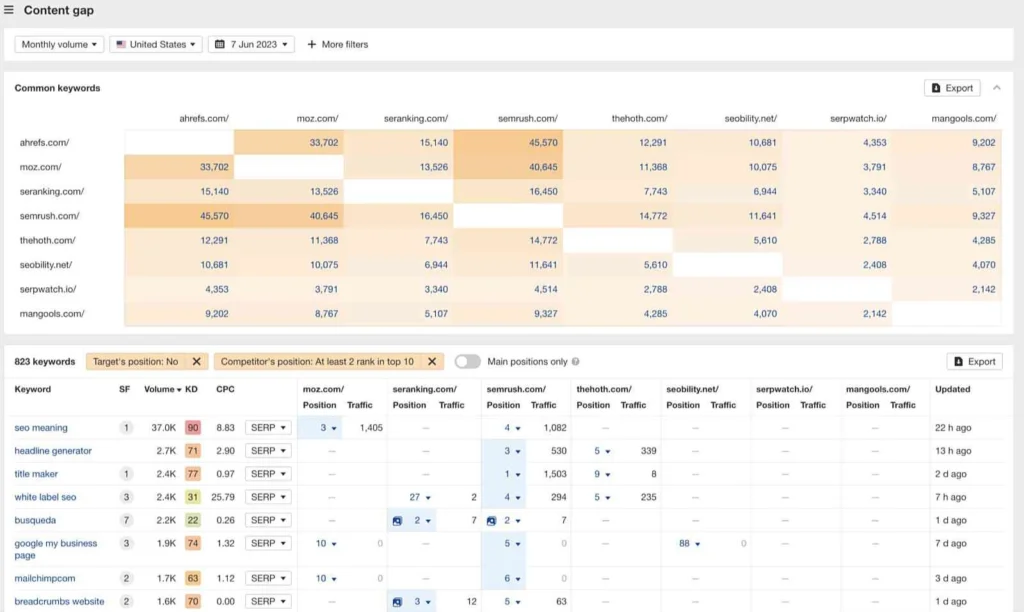Open the busqueda keyword link

tap(35, 521)
